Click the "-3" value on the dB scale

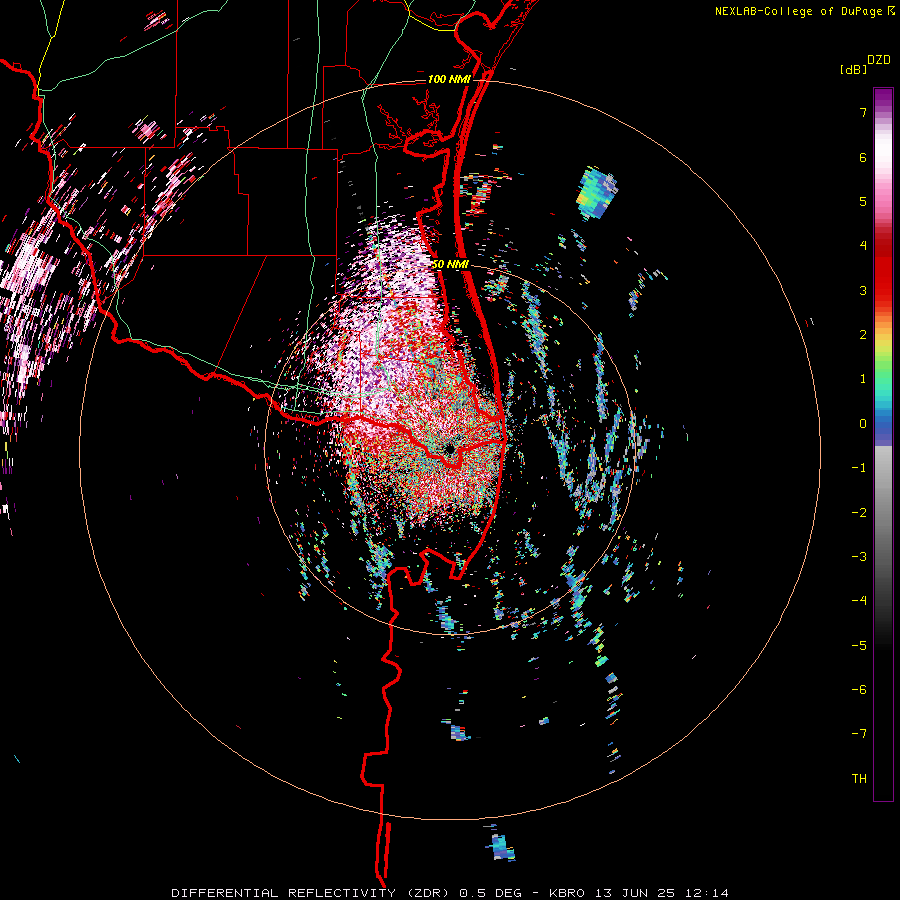[859, 557]
